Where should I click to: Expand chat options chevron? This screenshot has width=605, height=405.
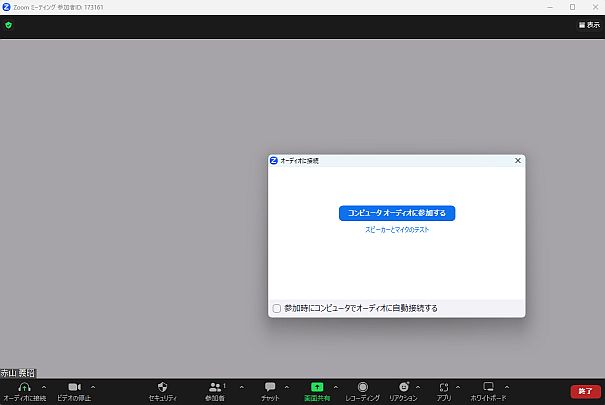(x=287, y=387)
